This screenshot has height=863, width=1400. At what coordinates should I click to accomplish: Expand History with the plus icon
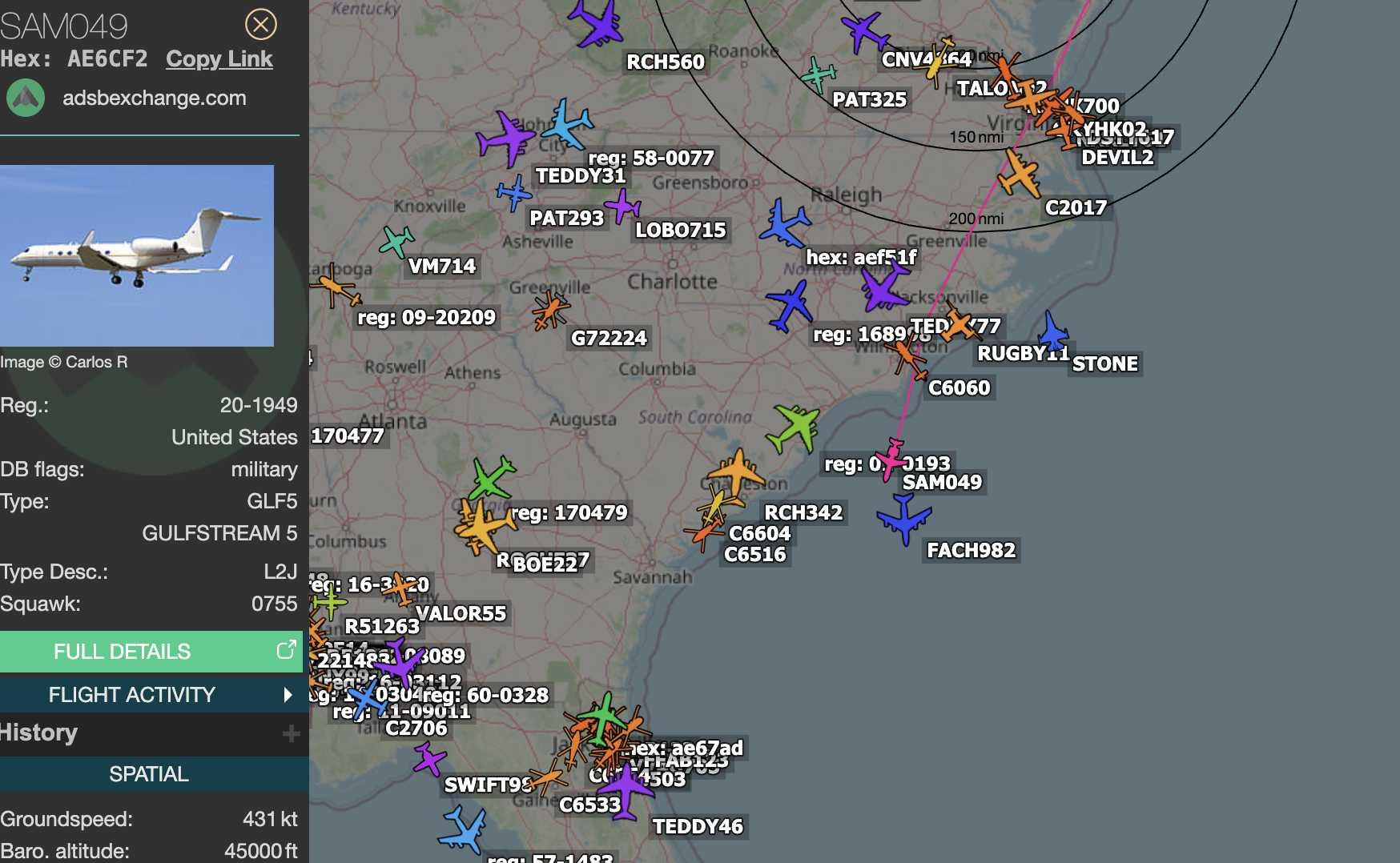[291, 733]
